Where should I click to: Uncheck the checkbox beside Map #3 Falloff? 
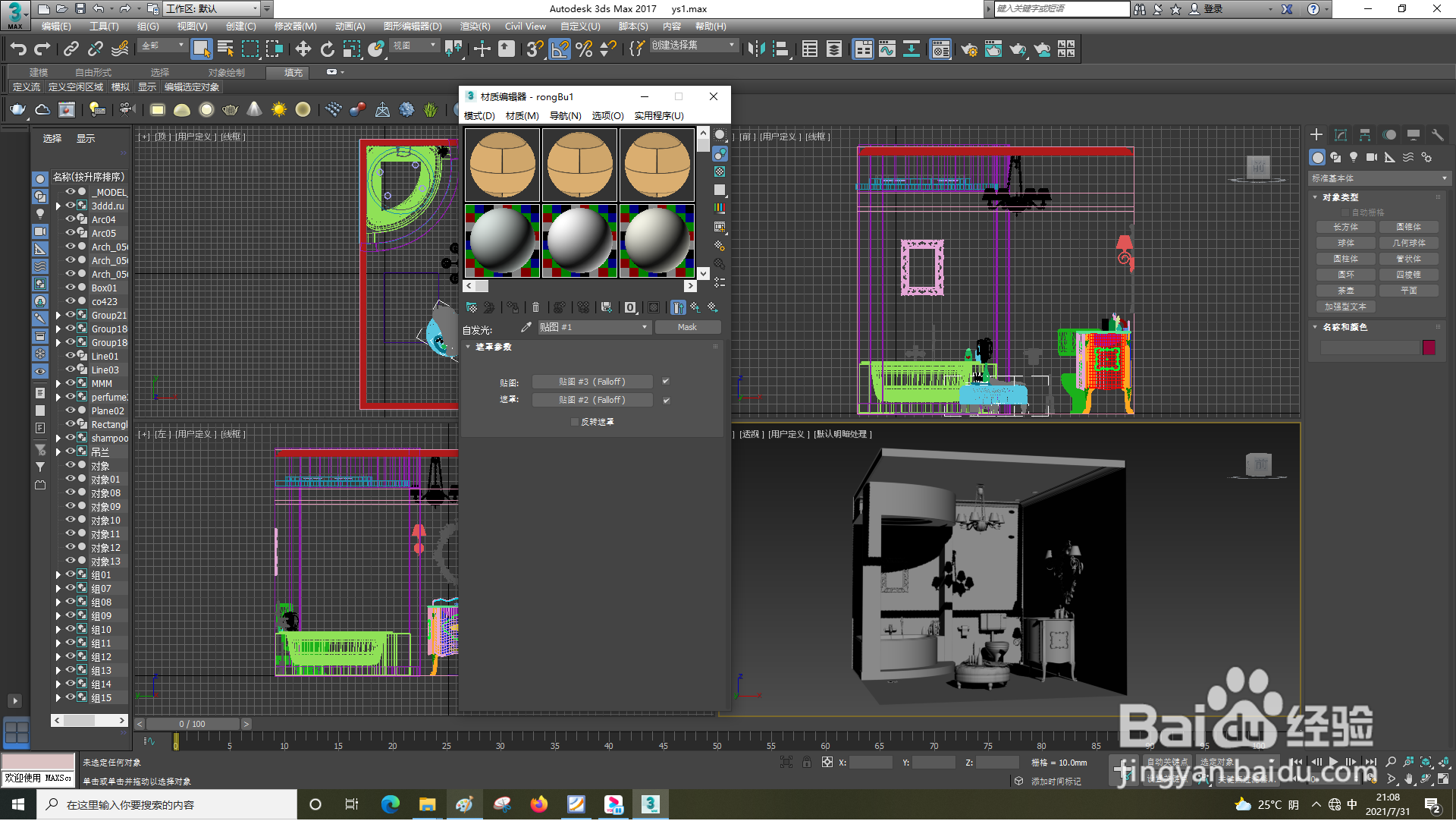(x=666, y=382)
